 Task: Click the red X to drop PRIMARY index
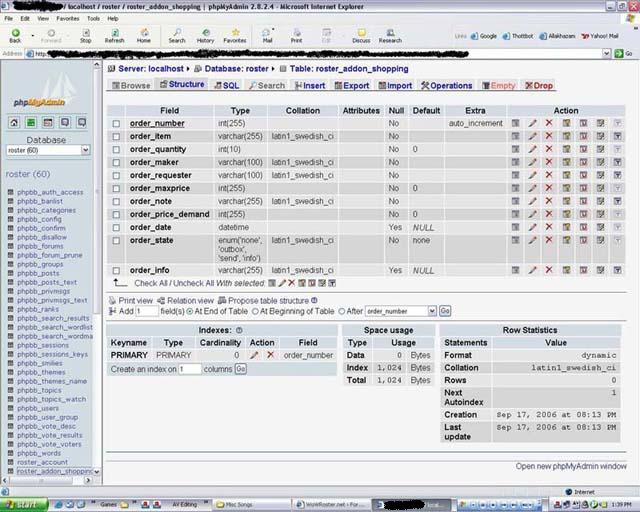(x=270, y=355)
